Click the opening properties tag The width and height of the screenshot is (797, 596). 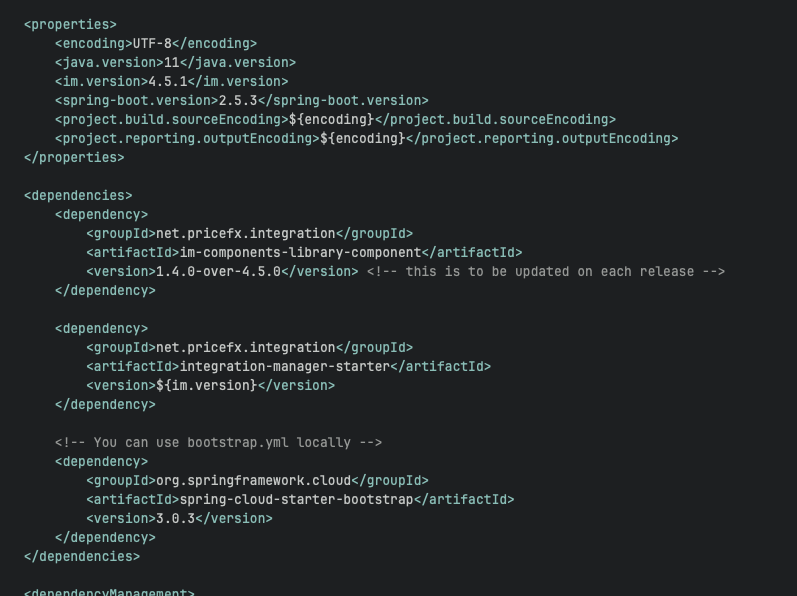pos(70,24)
